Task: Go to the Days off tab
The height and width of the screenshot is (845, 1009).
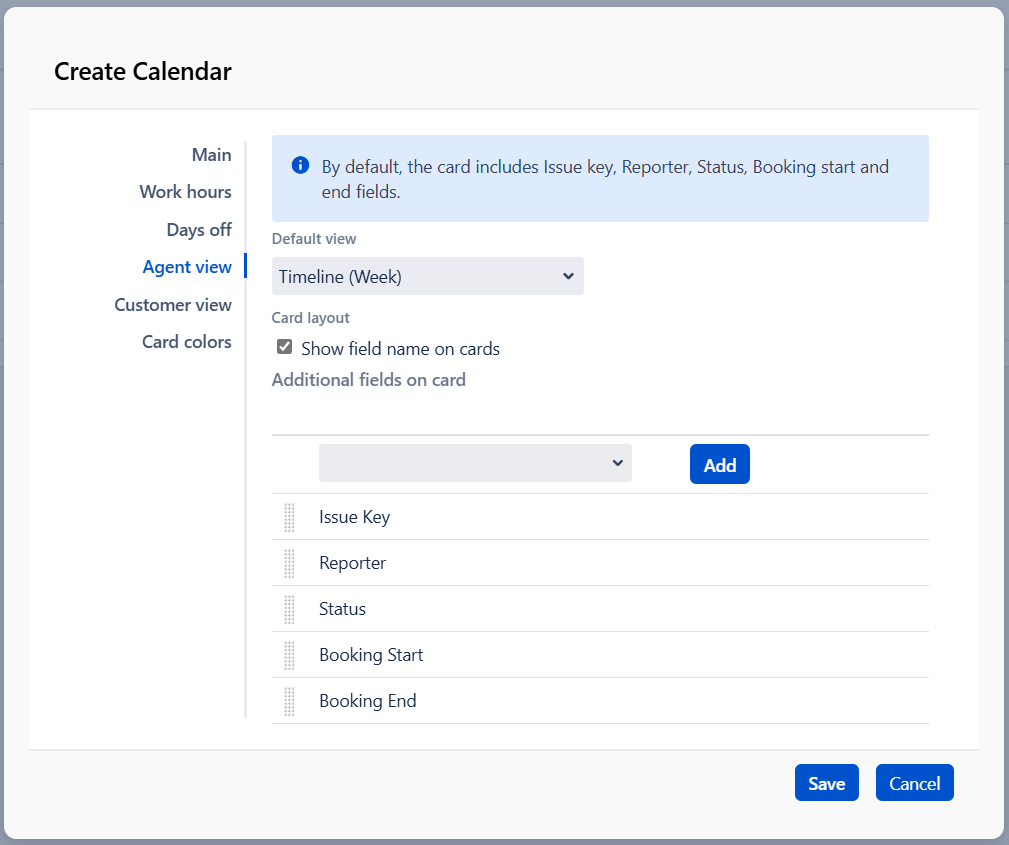Action: coord(199,230)
